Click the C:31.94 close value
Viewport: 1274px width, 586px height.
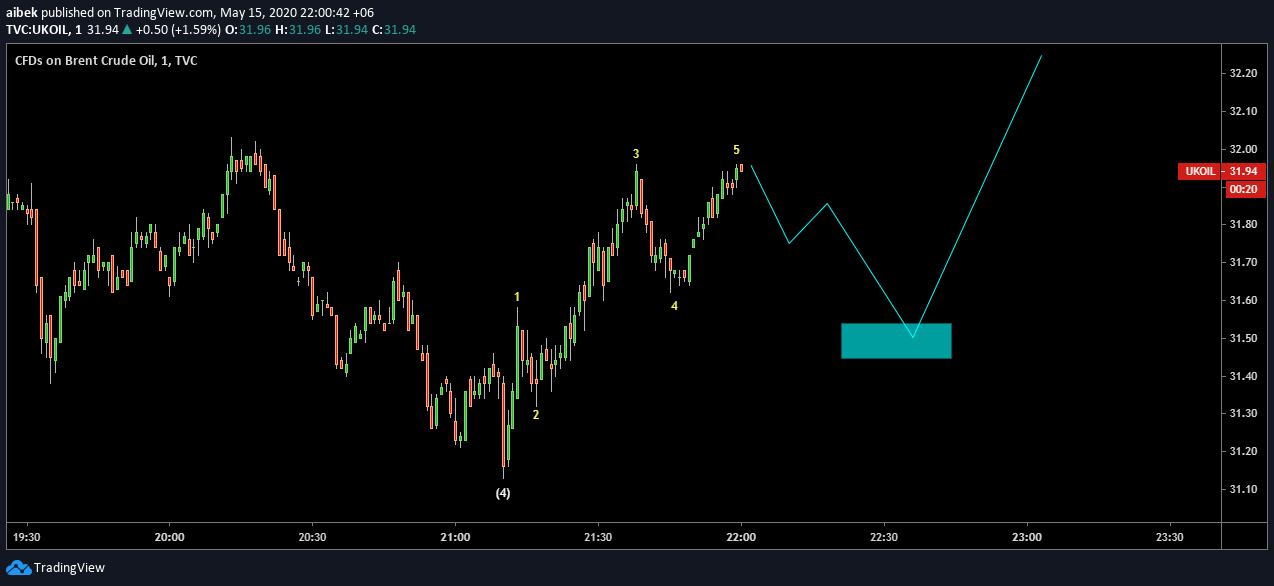(x=393, y=29)
